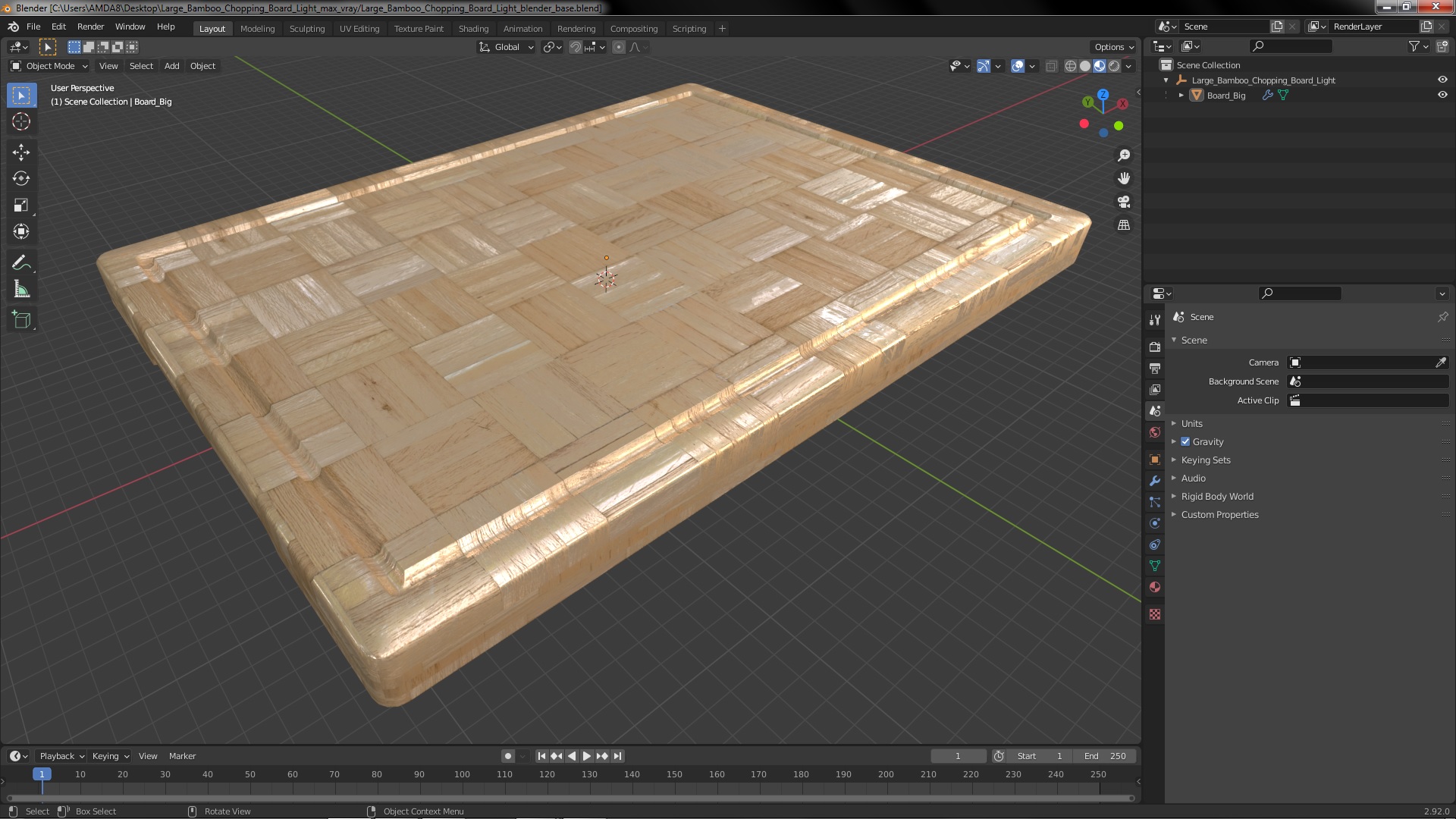Select the Rotate tool

[x=21, y=178]
